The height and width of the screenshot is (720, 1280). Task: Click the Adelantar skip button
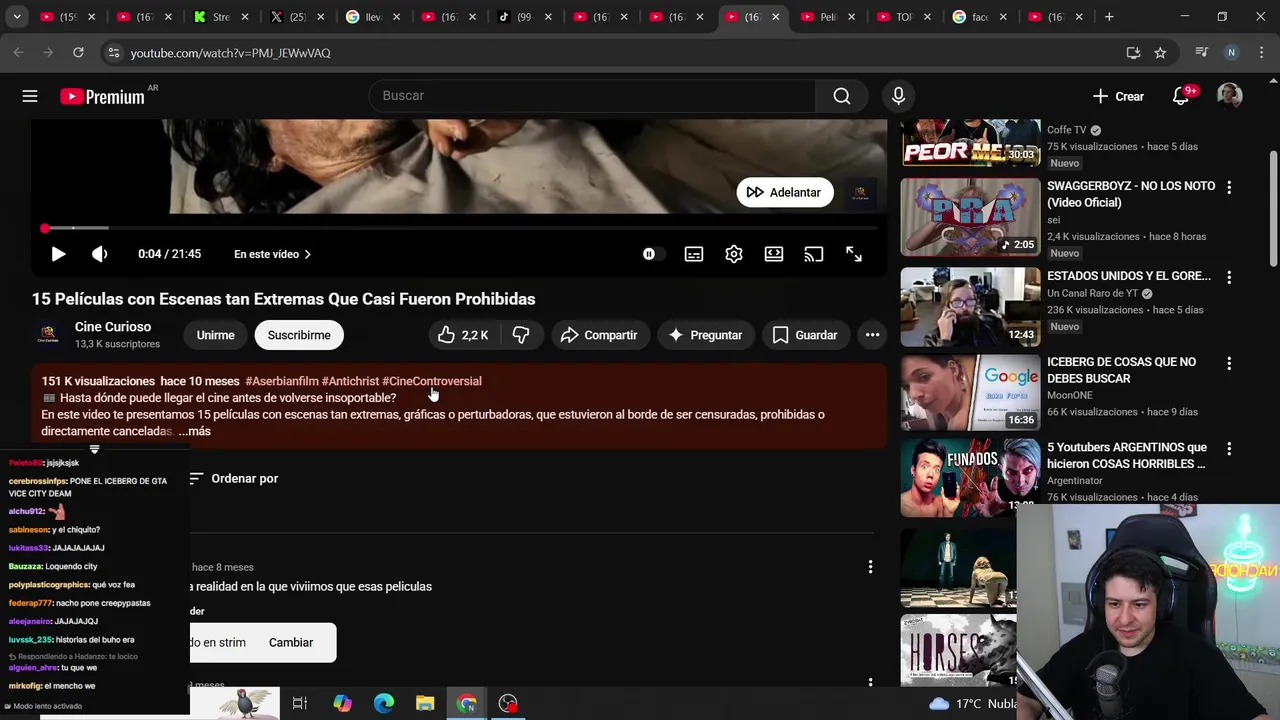pos(785,192)
